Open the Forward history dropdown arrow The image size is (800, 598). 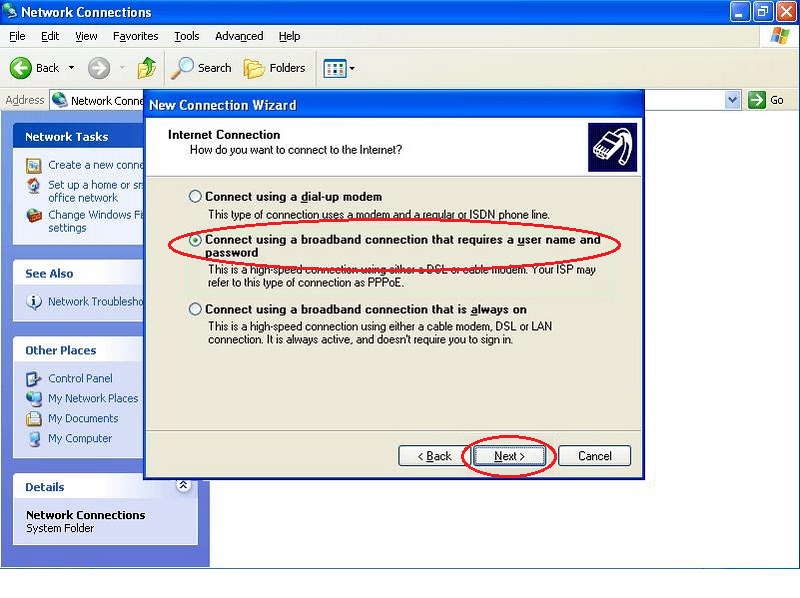tap(122, 67)
